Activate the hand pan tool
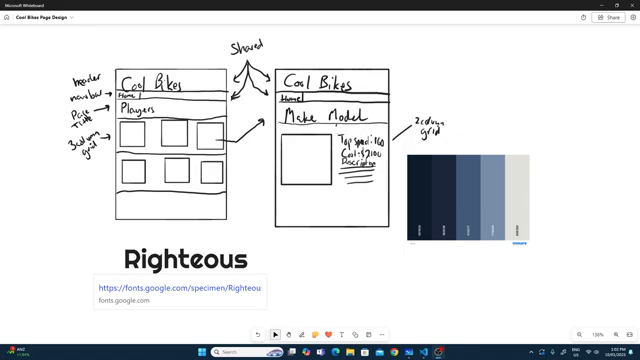The image size is (640, 360). pyautogui.click(x=289, y=335)
